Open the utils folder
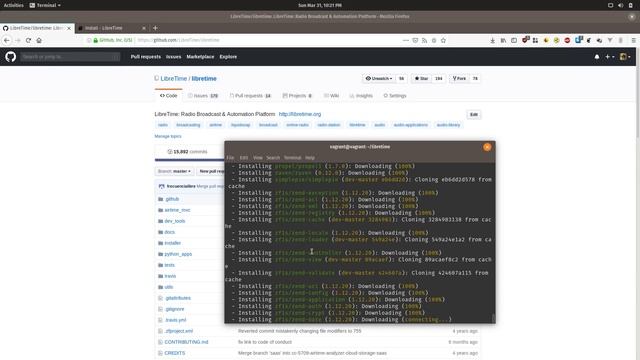This screenshot has width=640, height=360. pos(169,287)
